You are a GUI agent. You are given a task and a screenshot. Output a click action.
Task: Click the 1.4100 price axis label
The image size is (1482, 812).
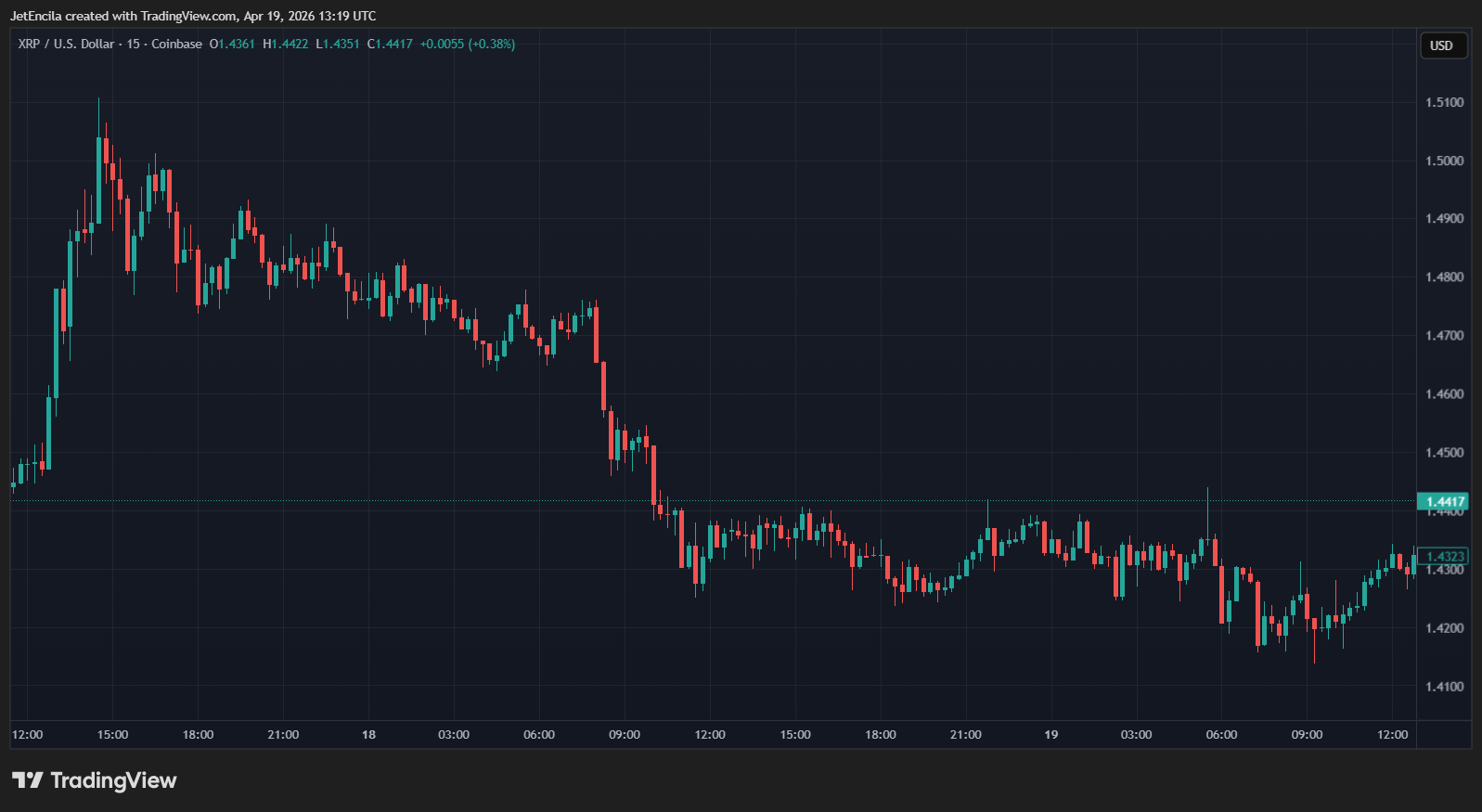1444,687
